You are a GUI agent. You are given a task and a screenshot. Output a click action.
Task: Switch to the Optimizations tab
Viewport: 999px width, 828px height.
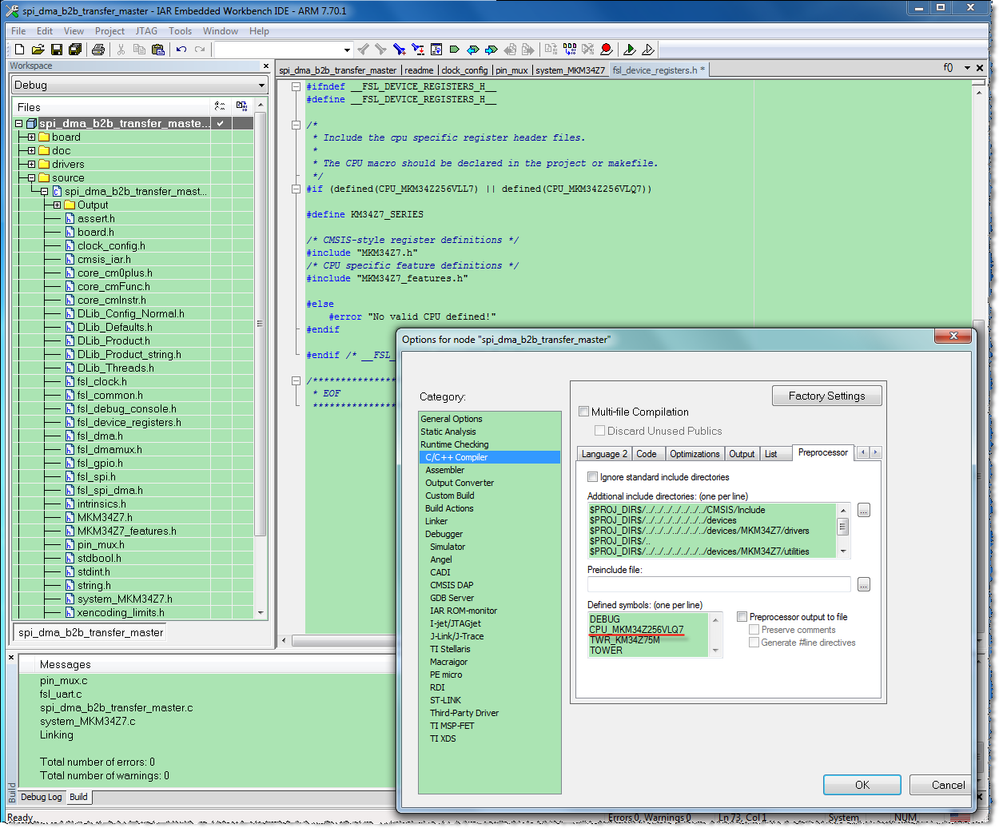tap(696, 452)
